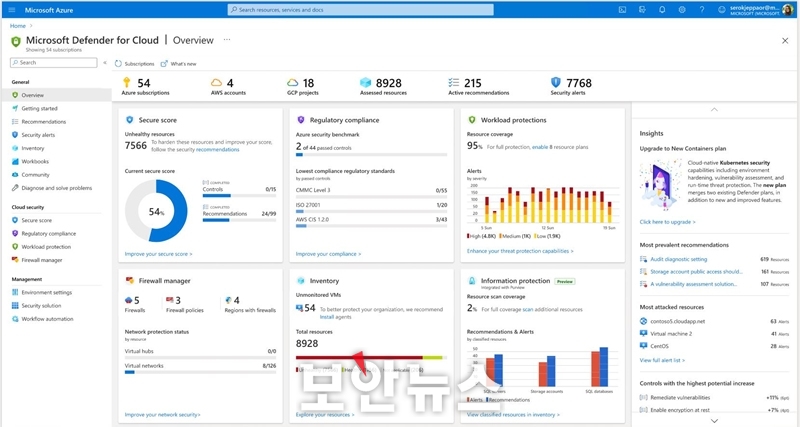800x427 pixels.
Task: Open the ellipsis more options menu
Action: point(227,40)
